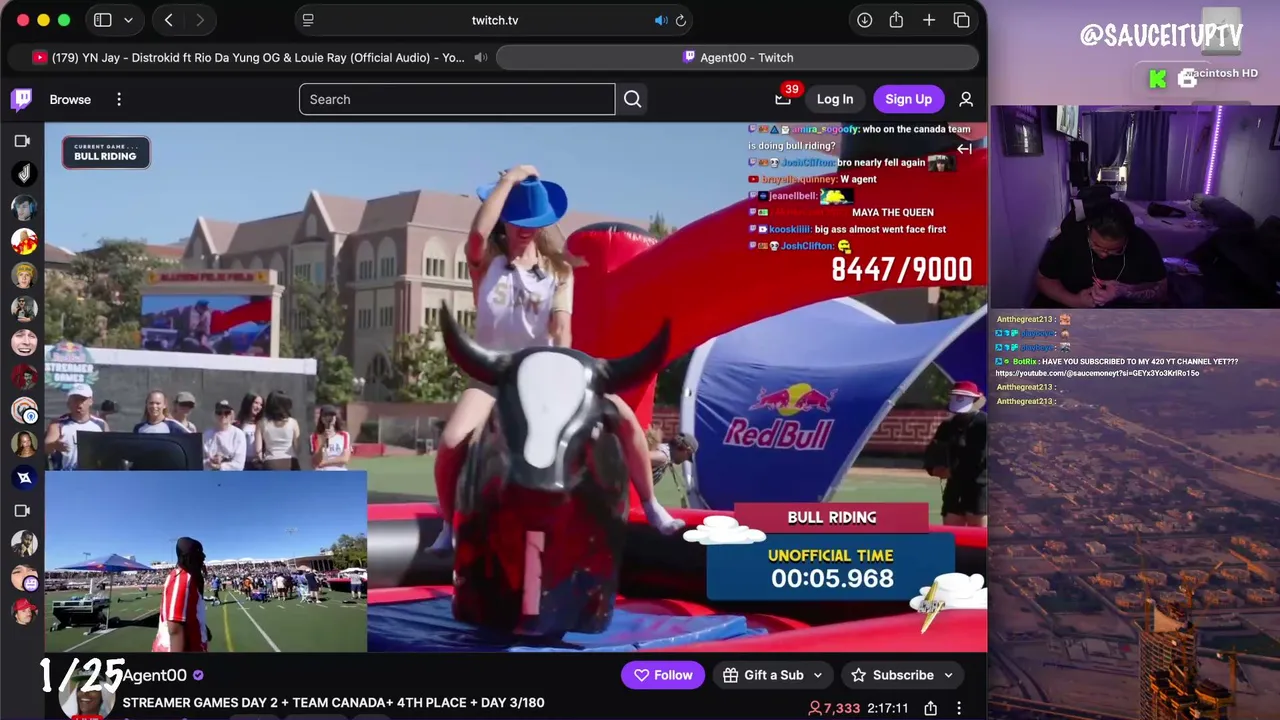Add a new Safari tab with plus icon

point(929,20)
